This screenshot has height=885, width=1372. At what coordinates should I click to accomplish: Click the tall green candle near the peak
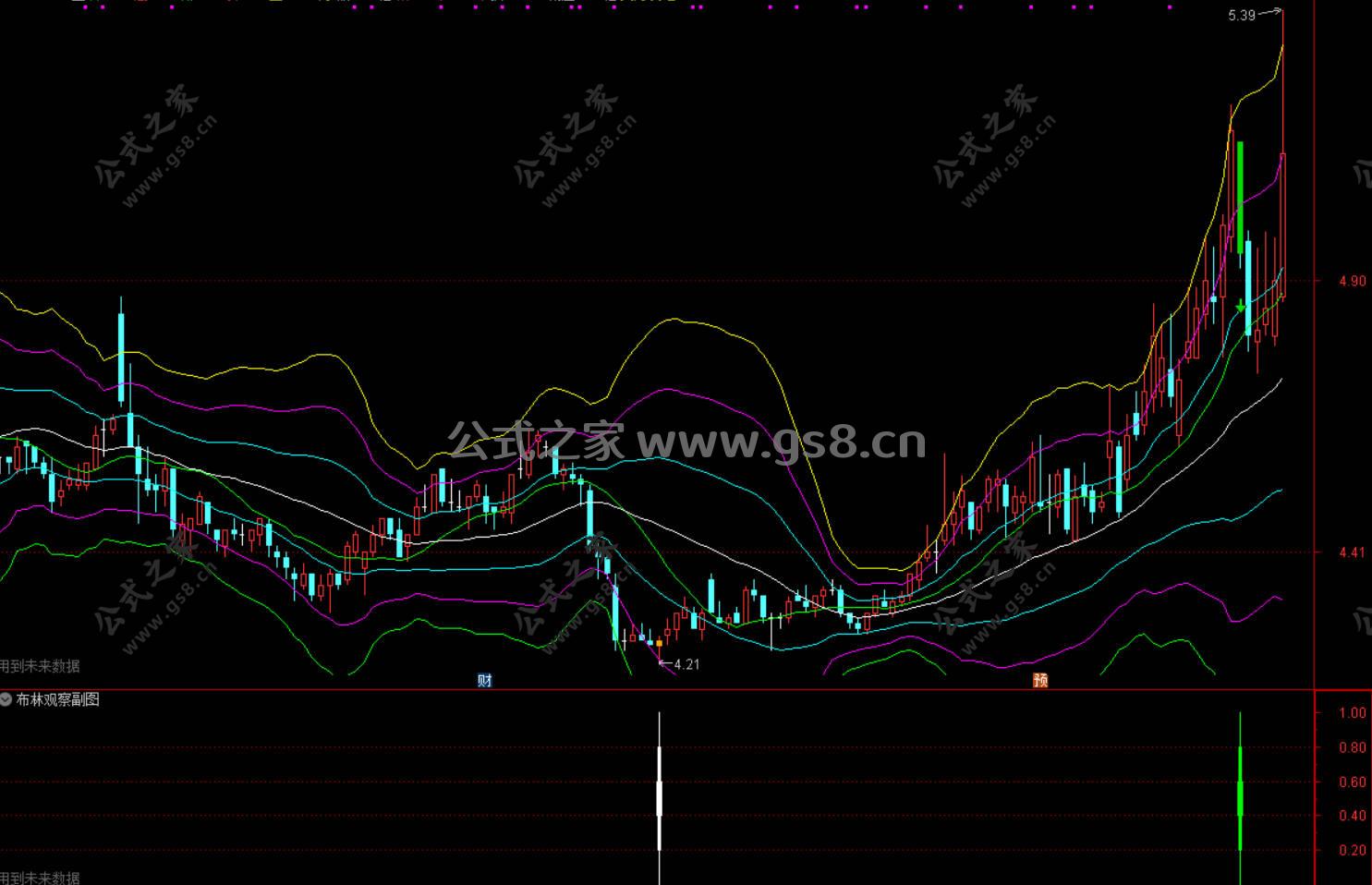click(1240, 198)
